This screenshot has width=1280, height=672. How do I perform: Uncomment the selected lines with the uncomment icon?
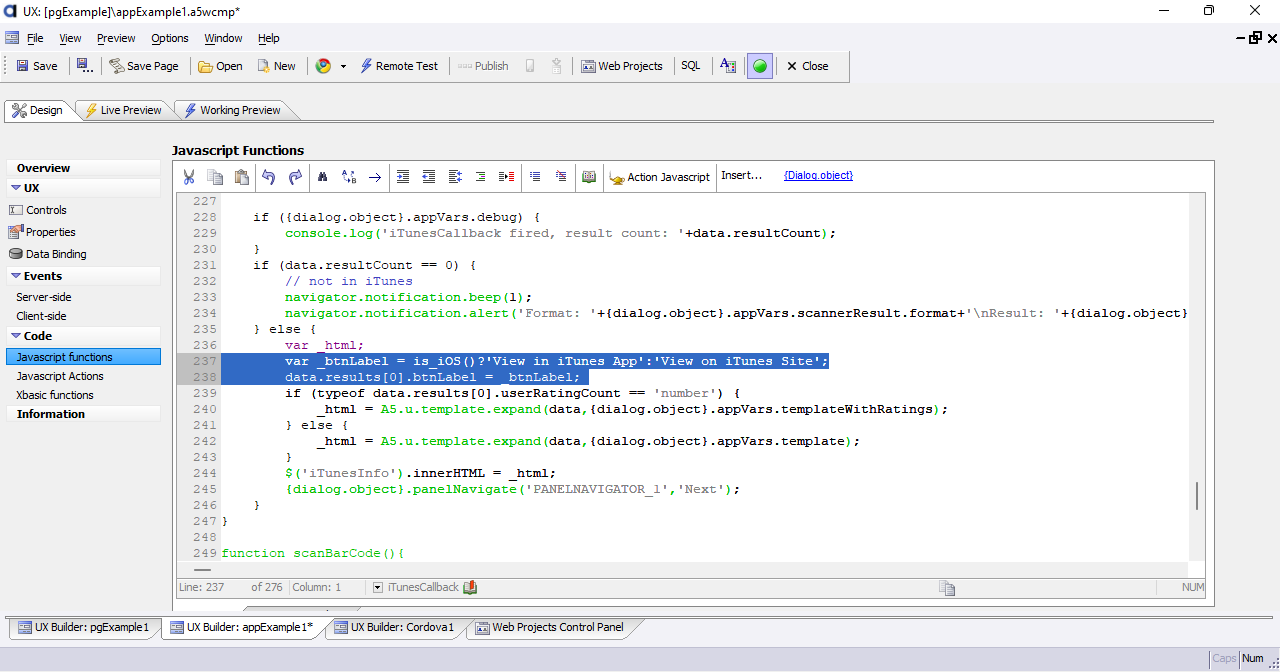click(561, 177)
